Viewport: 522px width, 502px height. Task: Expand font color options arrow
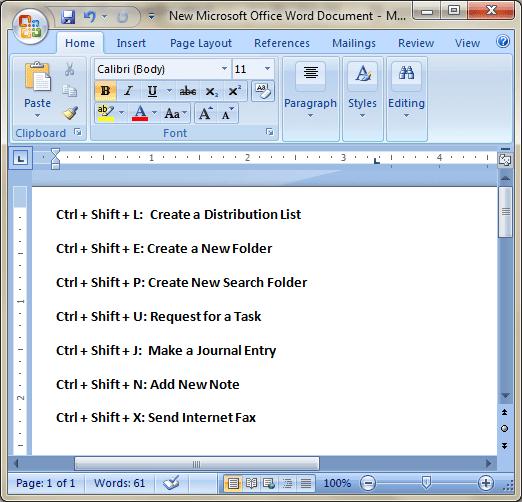click(x=154, y=113)
